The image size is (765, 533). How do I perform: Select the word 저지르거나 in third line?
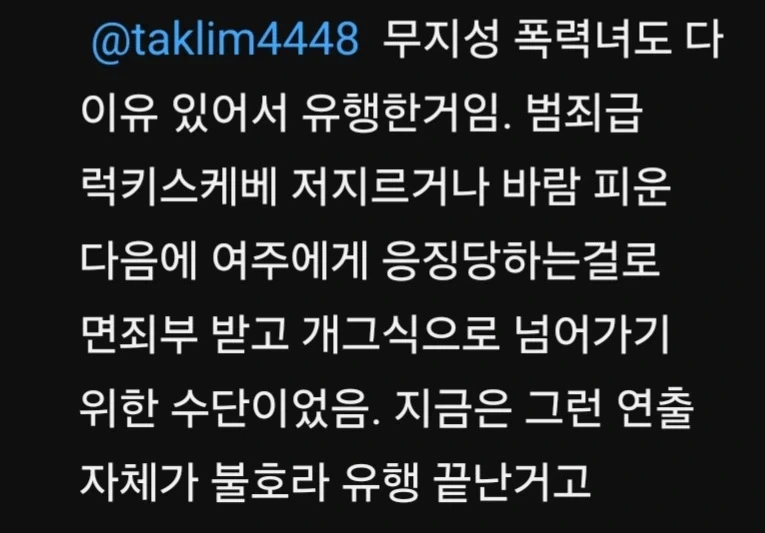pos(390,188)
